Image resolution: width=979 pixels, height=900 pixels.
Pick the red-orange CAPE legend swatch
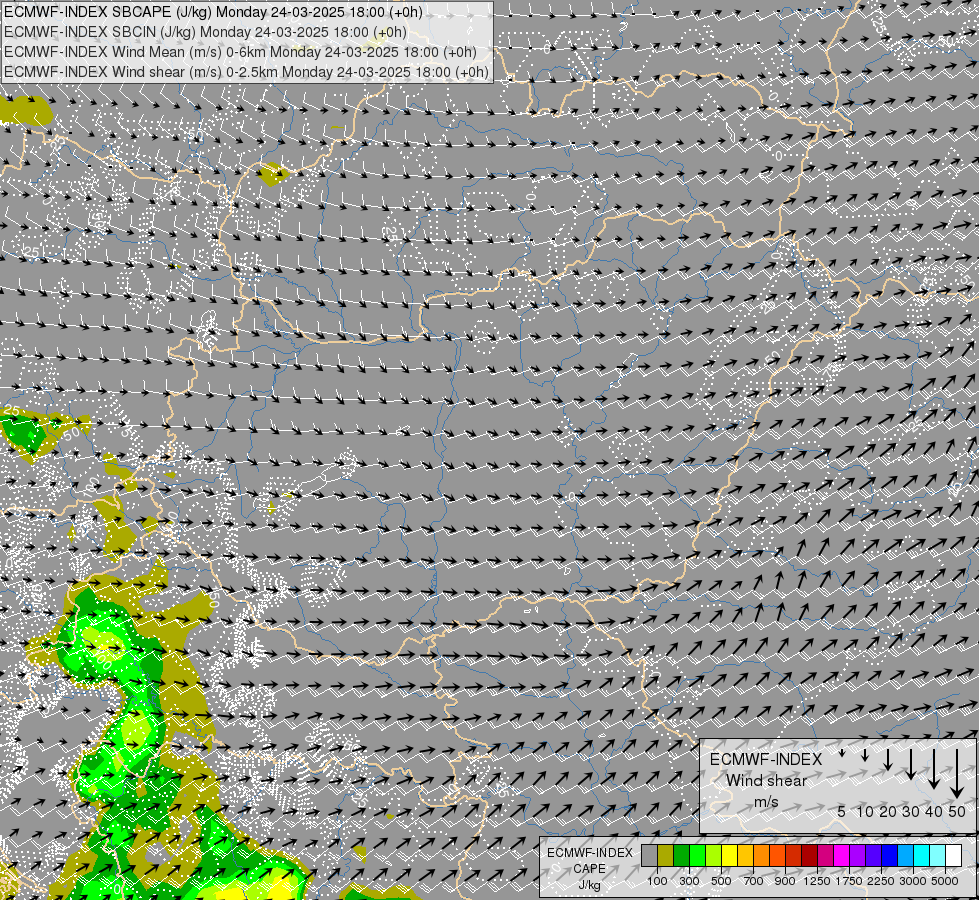click(x=777, y=856)
